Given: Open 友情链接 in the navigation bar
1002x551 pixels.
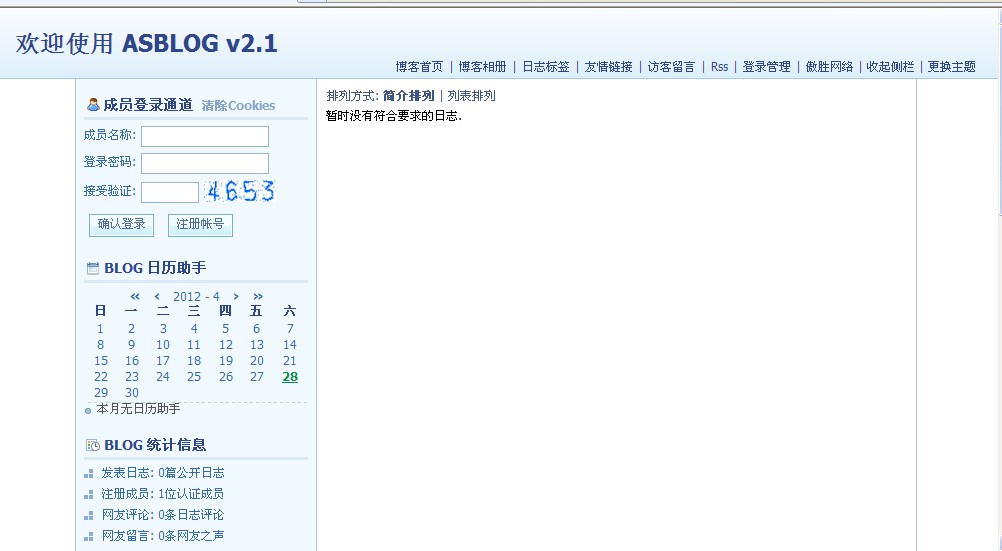Looking at the screenshot, I should 608,66.
